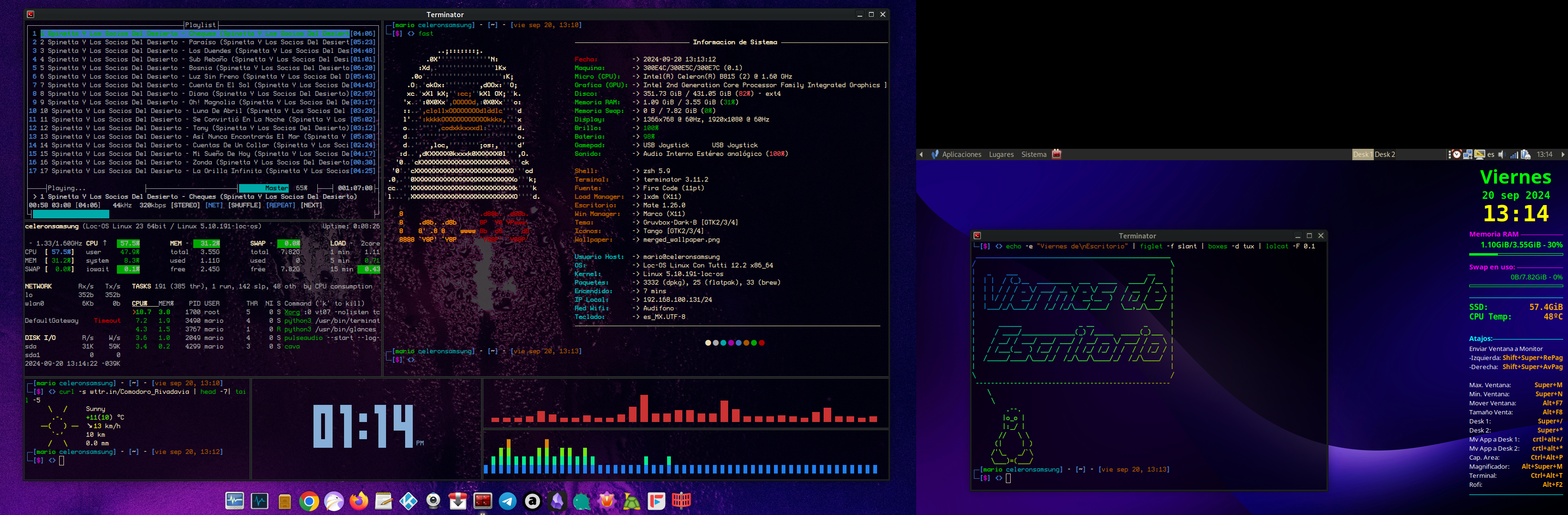Open the Aplicaciones menu
This screenshot has width=1568, height=515.
(962, 154)
